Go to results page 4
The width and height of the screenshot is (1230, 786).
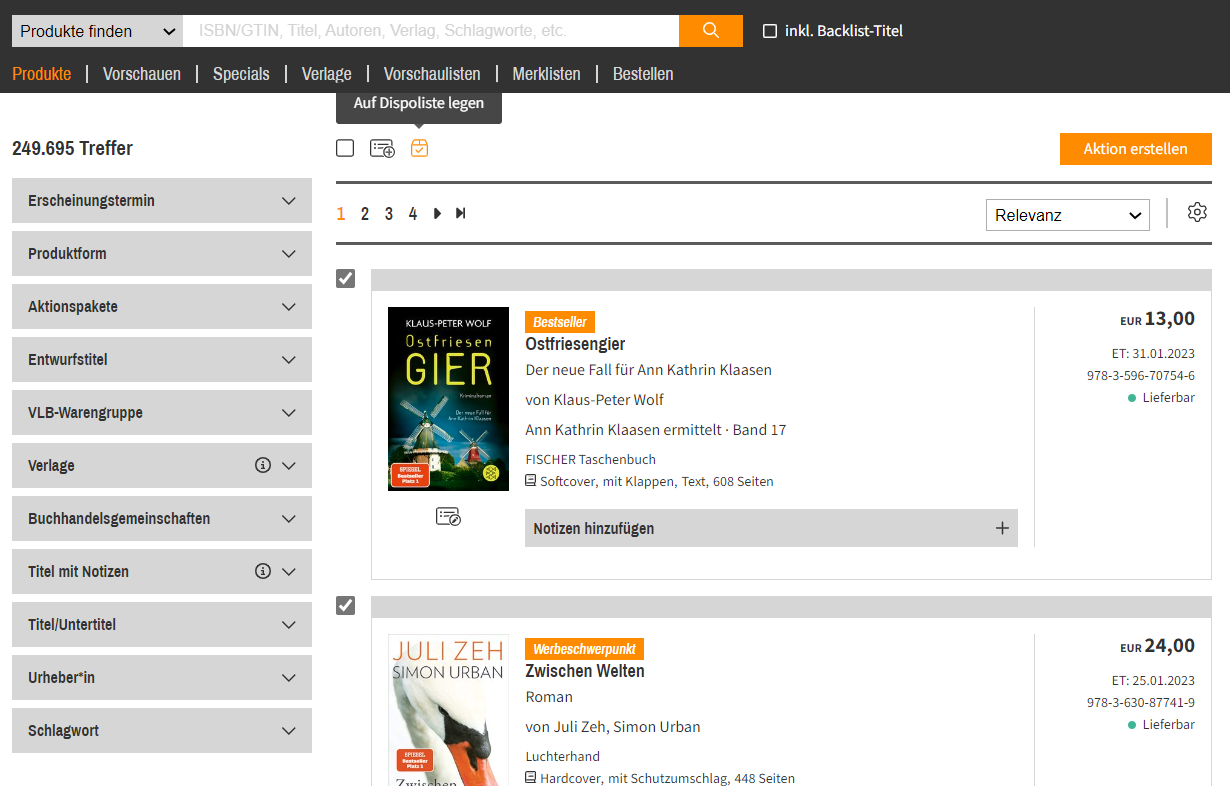(413, 213)
